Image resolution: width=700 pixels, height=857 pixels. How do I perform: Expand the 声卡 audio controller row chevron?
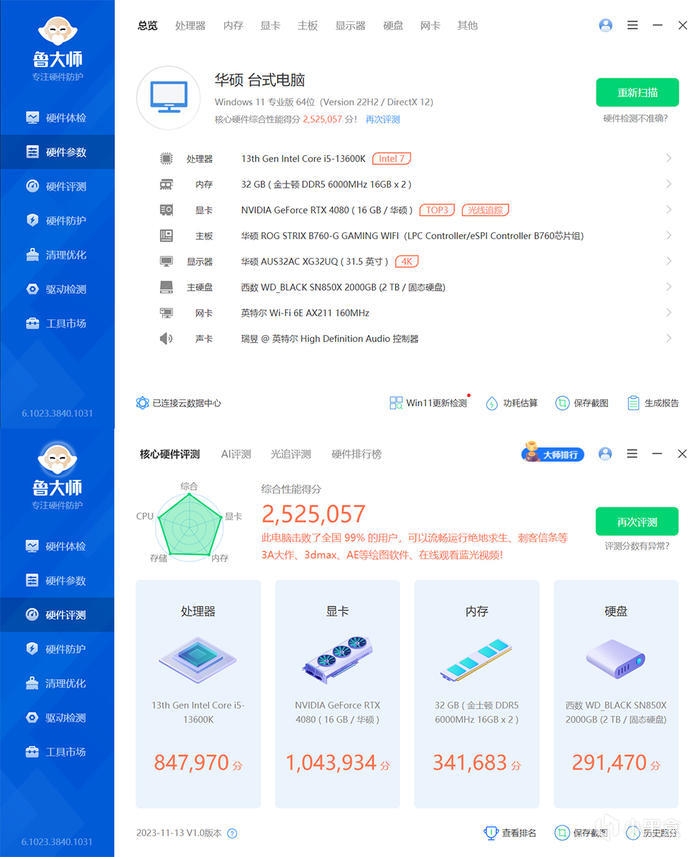click(x=668, y=338)
